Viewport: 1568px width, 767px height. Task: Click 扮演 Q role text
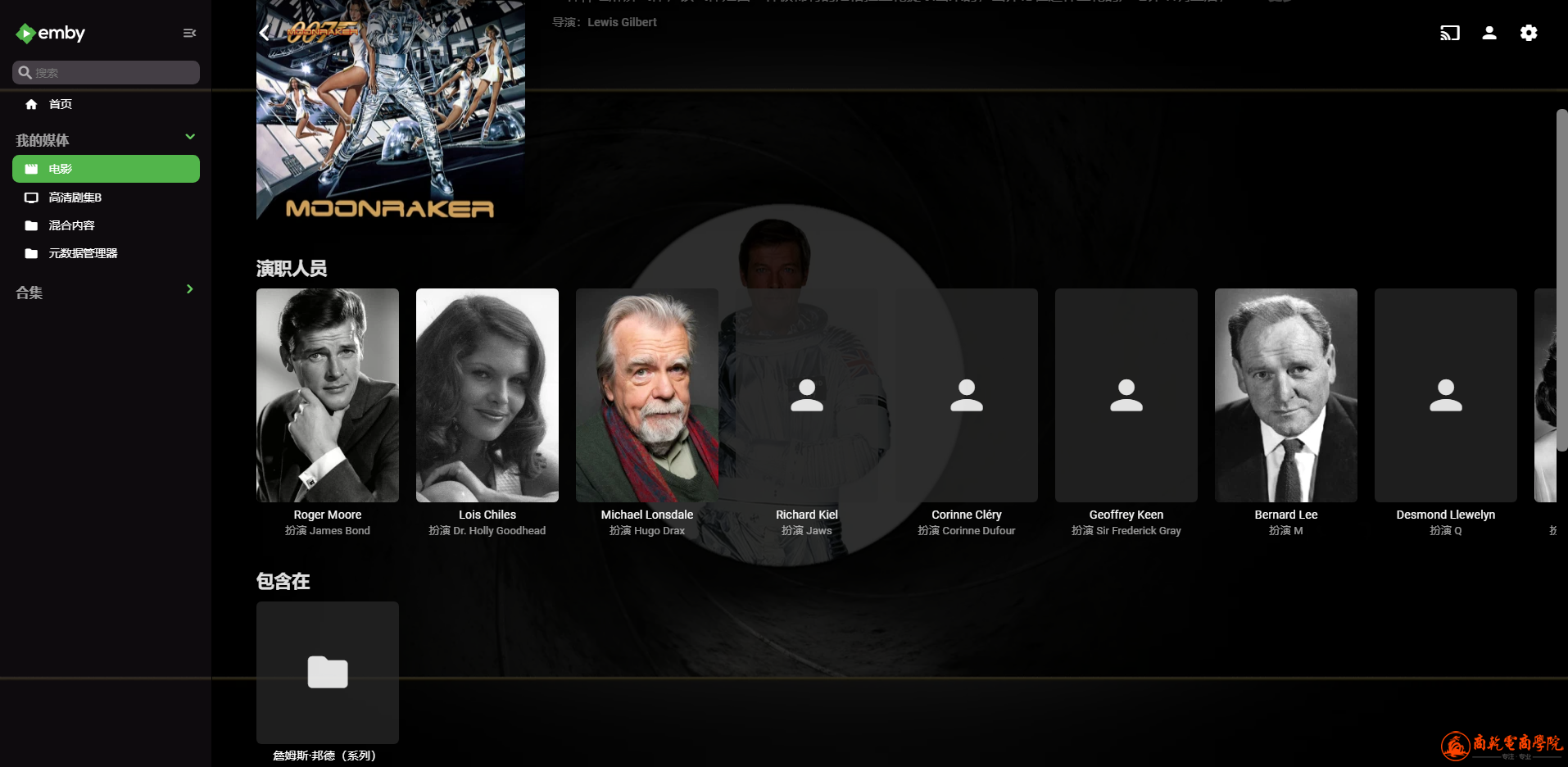[1446, 531]
